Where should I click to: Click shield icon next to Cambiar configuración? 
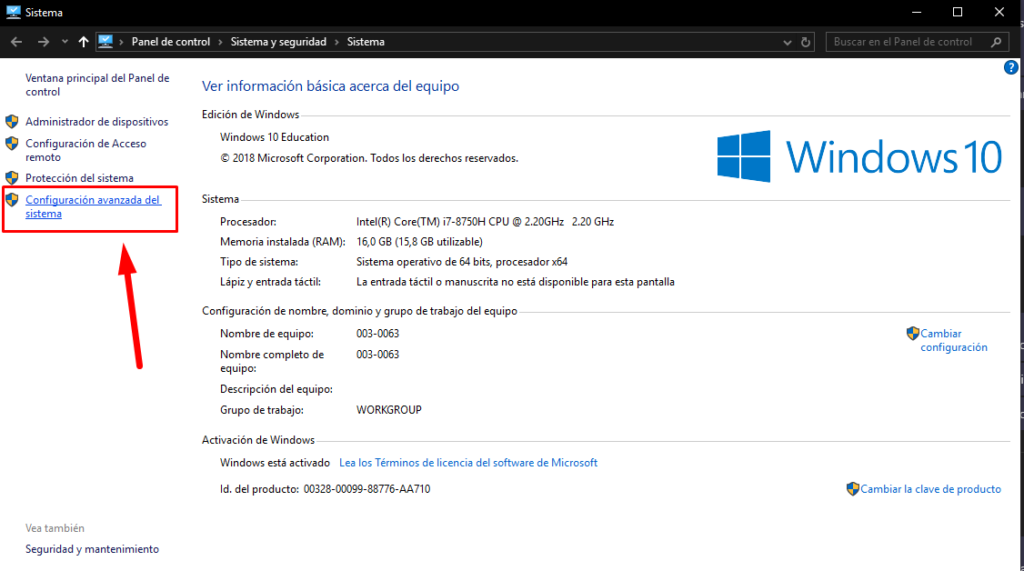913,333
